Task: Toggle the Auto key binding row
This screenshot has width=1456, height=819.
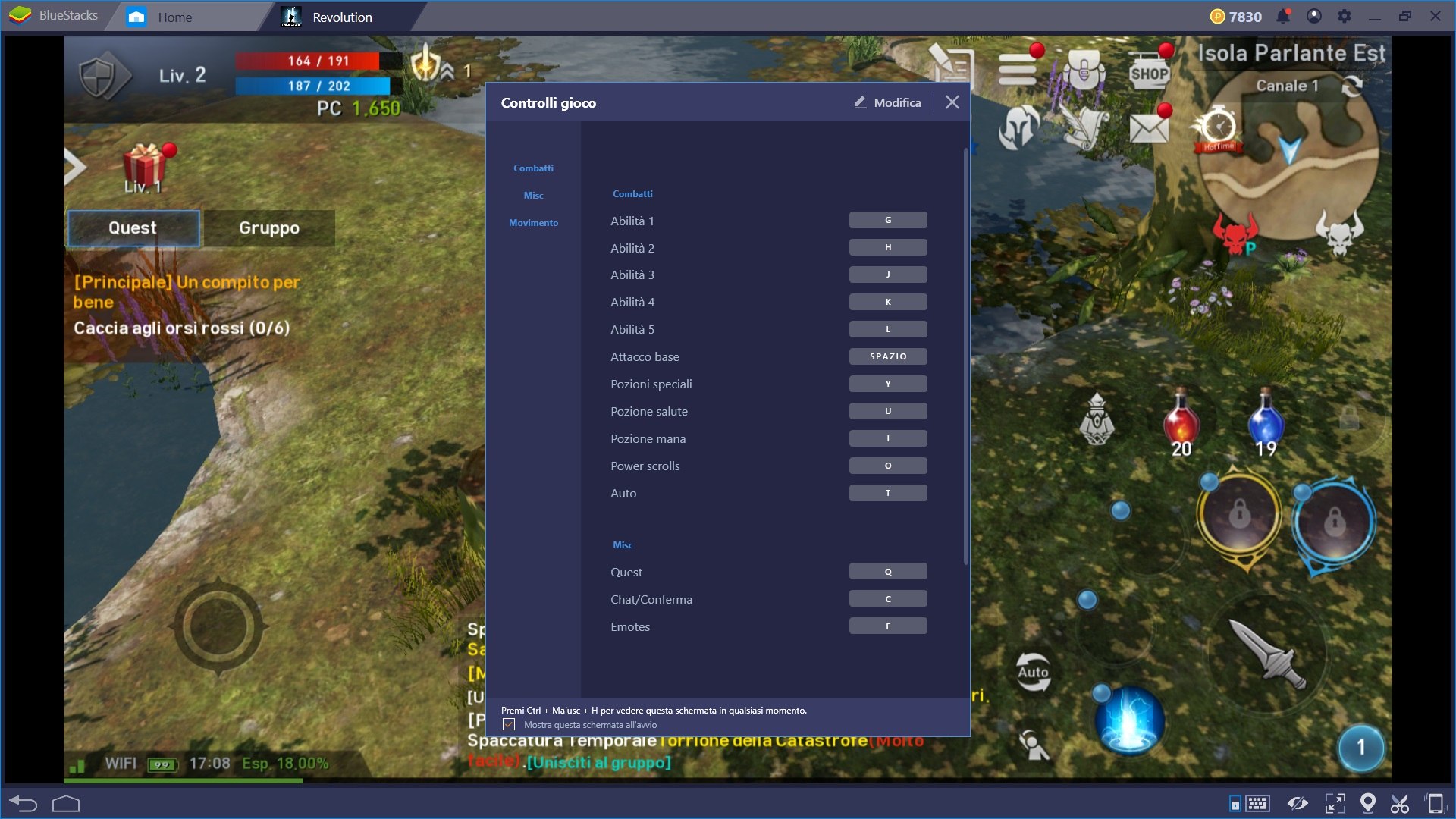Action: point(887,492)
